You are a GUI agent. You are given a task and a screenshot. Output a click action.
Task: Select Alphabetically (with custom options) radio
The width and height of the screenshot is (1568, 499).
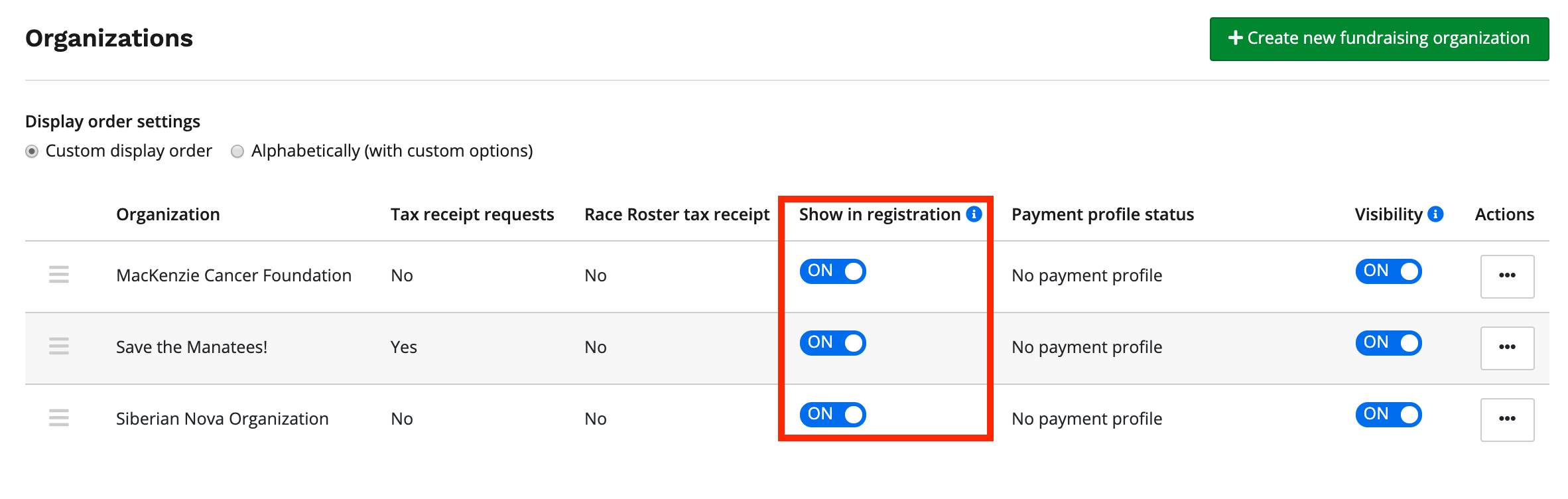click(x=237, y=152)
